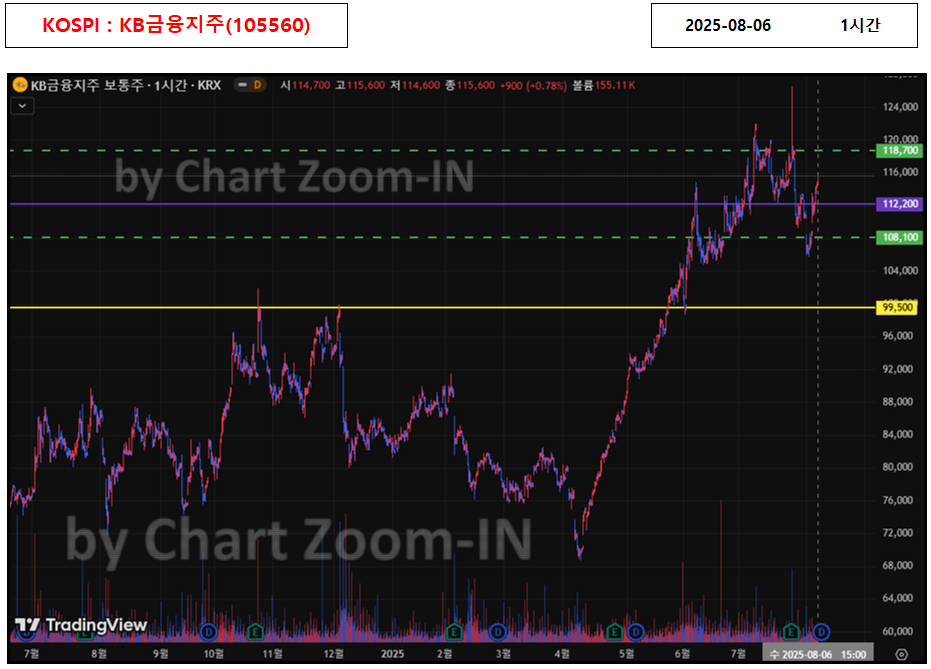The width and height of the screenshot is (931, 669).
Task: Click the KB금융지주 보통주 · 1시간 · KRX legend title
Action: pyautogui.click(x=126, y=85)
